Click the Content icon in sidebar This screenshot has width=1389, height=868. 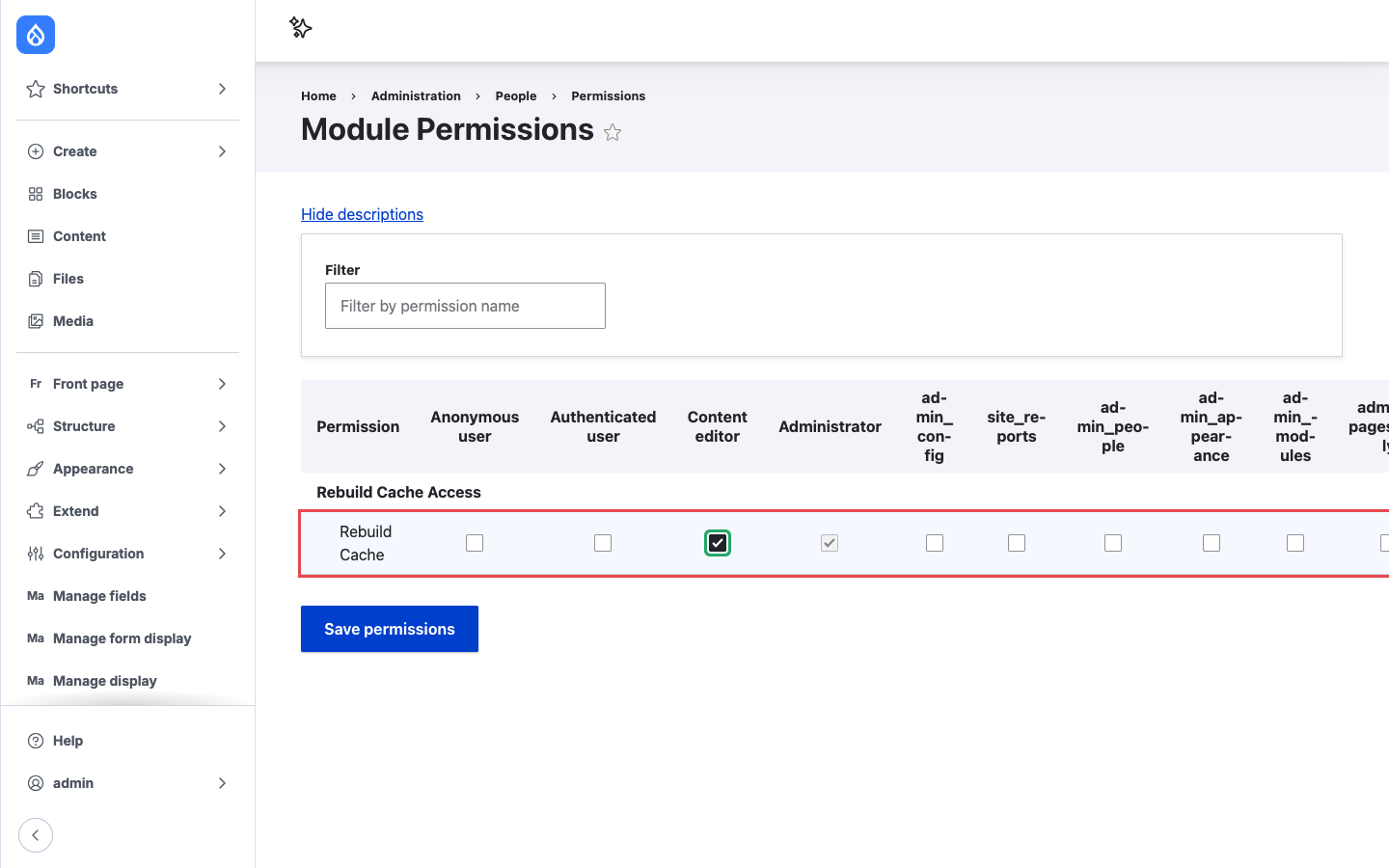click(36, 236)
